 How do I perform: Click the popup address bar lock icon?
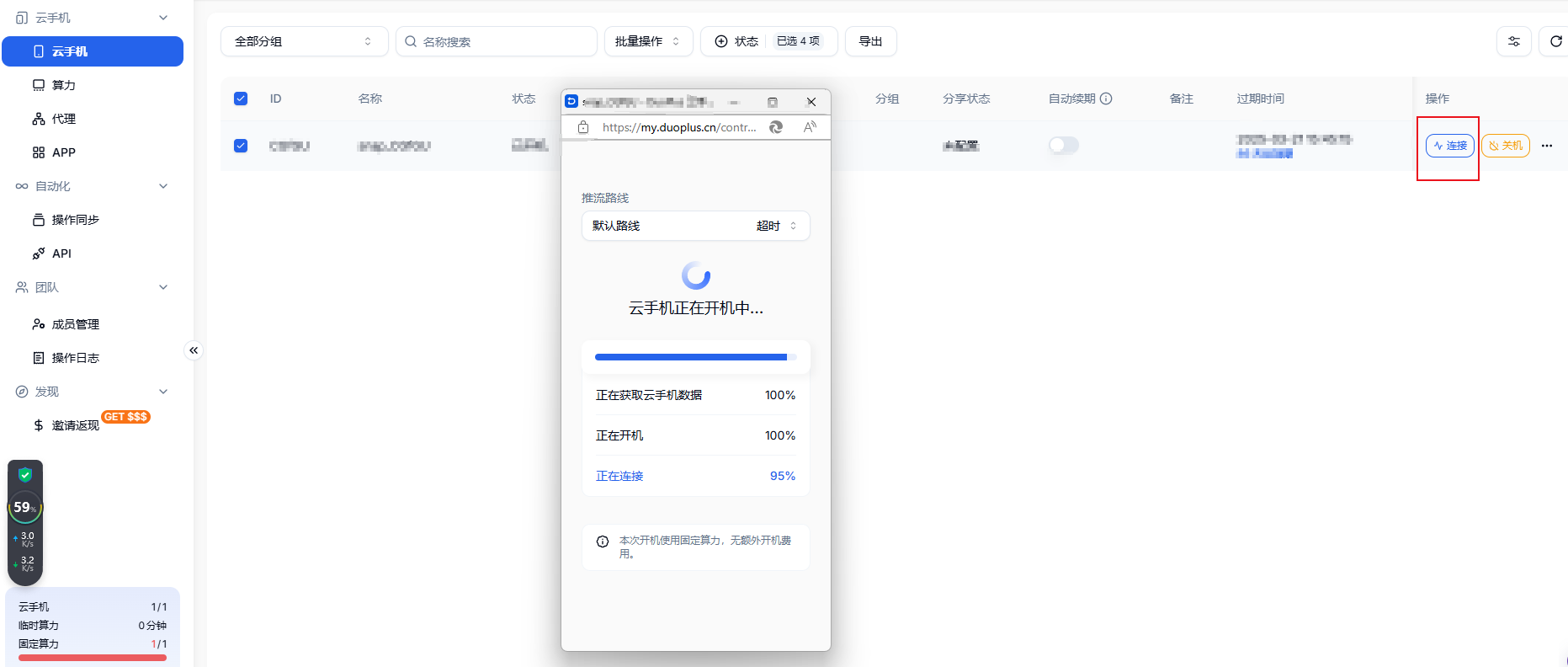pos(583,127)
